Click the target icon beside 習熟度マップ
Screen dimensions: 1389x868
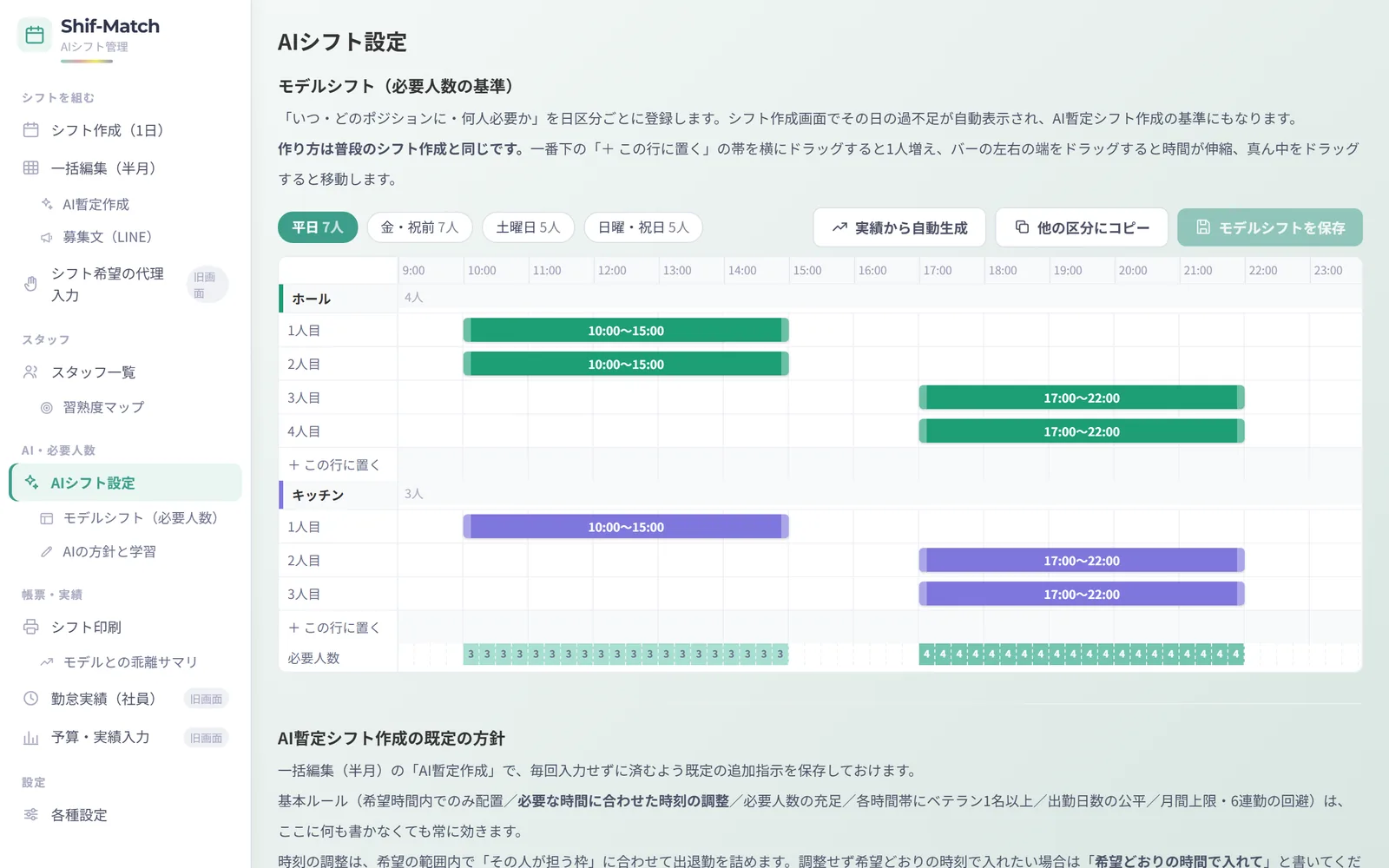coord(47,407)
